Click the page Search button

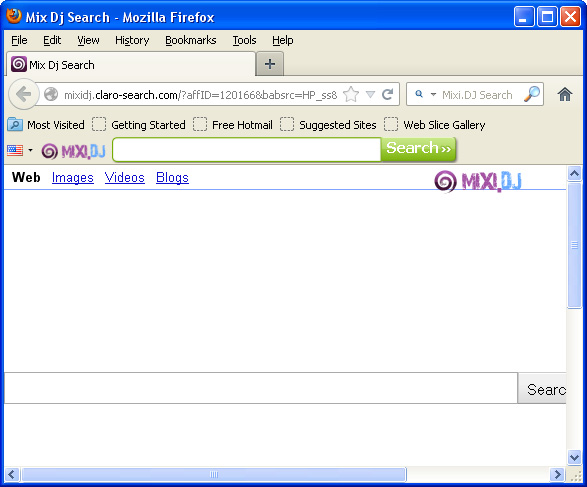coord(542,388)
